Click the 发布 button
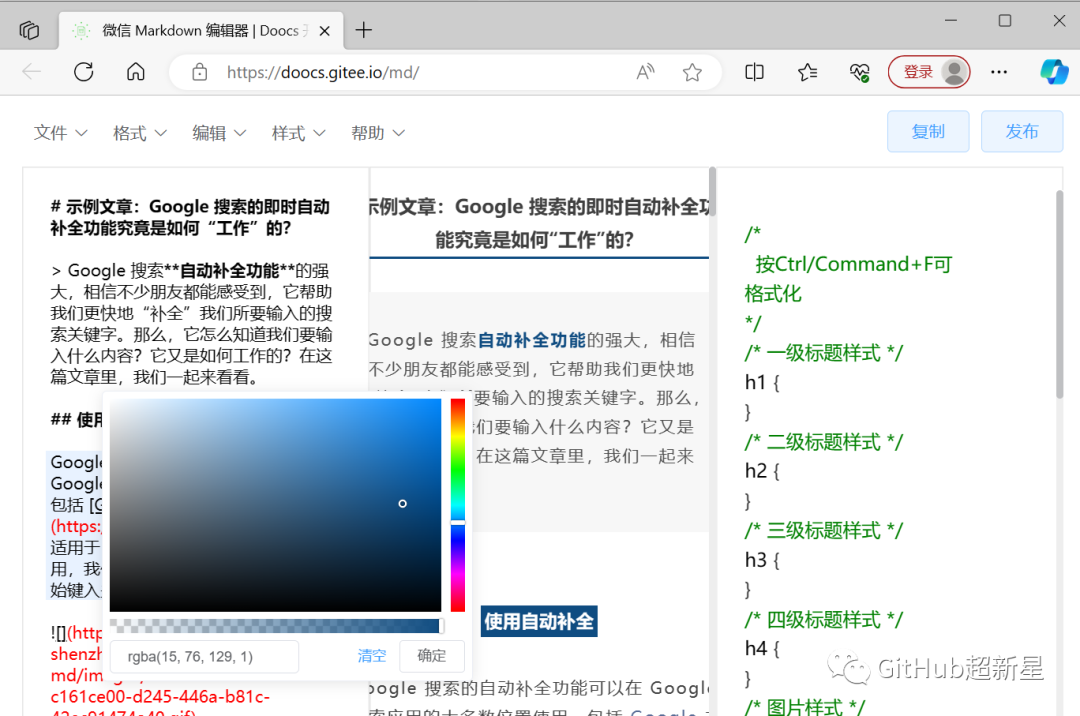The image size is (1080, 716). [x=1021, y=131]
